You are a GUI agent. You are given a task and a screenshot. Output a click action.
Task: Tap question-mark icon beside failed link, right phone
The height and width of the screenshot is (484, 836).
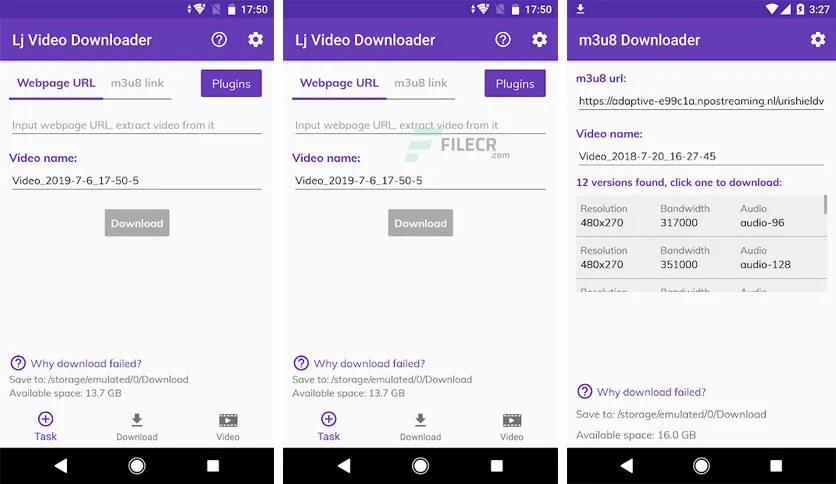[585, 392]
